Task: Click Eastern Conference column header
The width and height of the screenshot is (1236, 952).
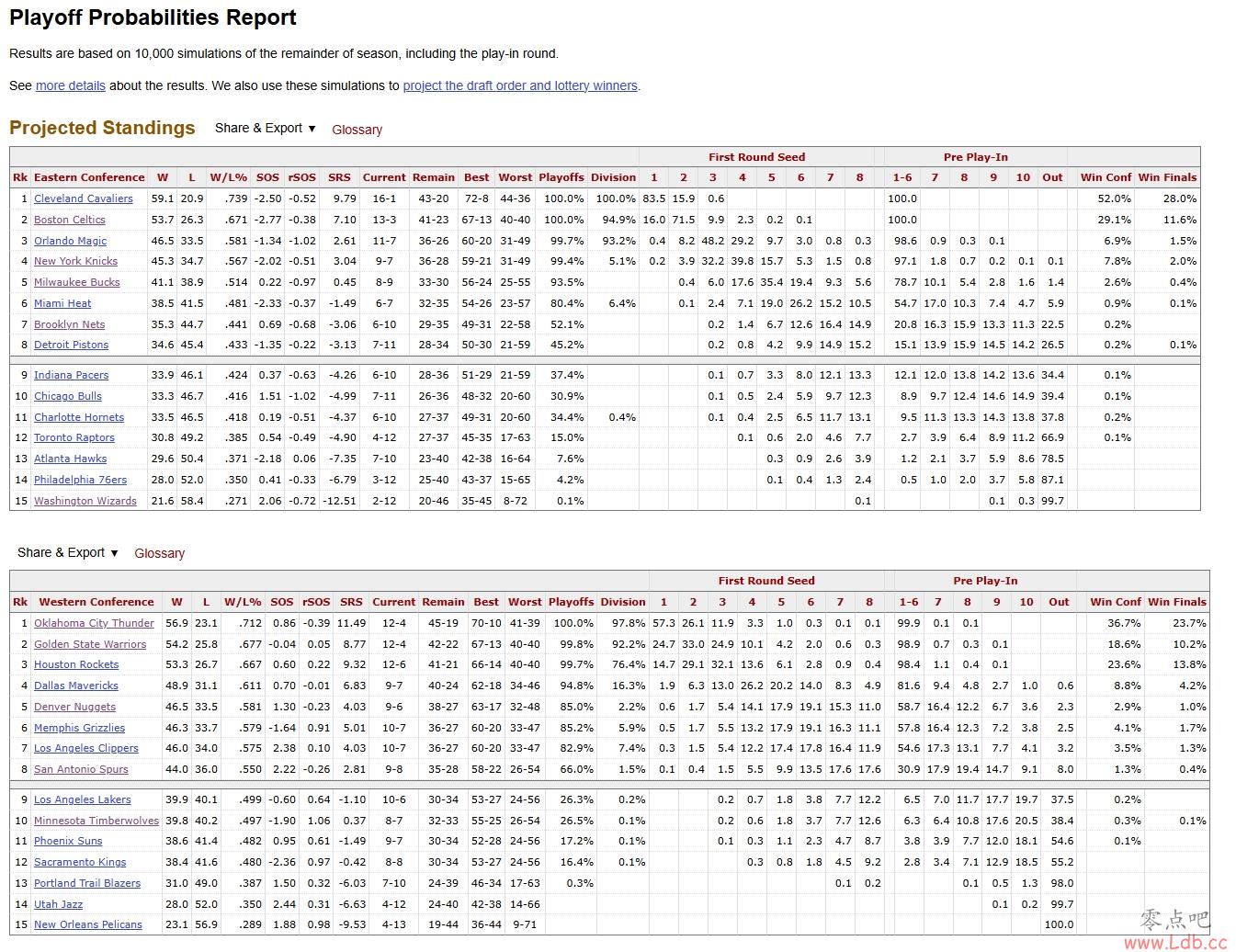Action: pyautogui.click(x=89, y=177)
